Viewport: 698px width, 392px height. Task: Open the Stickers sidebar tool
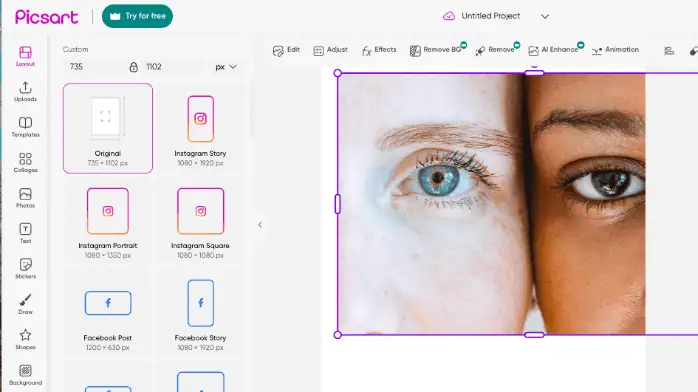point(25,269)
